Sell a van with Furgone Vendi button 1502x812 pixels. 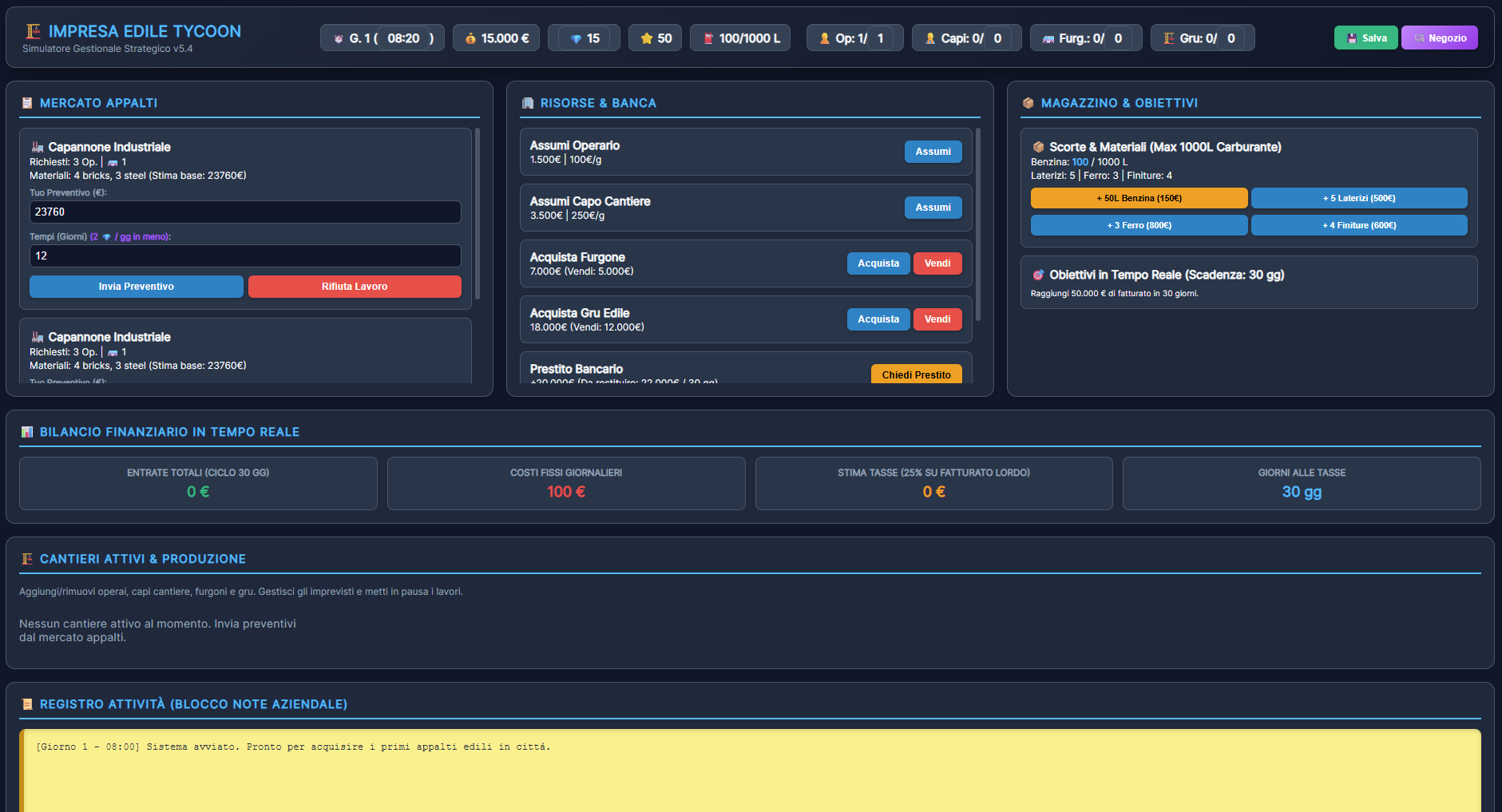937,263
